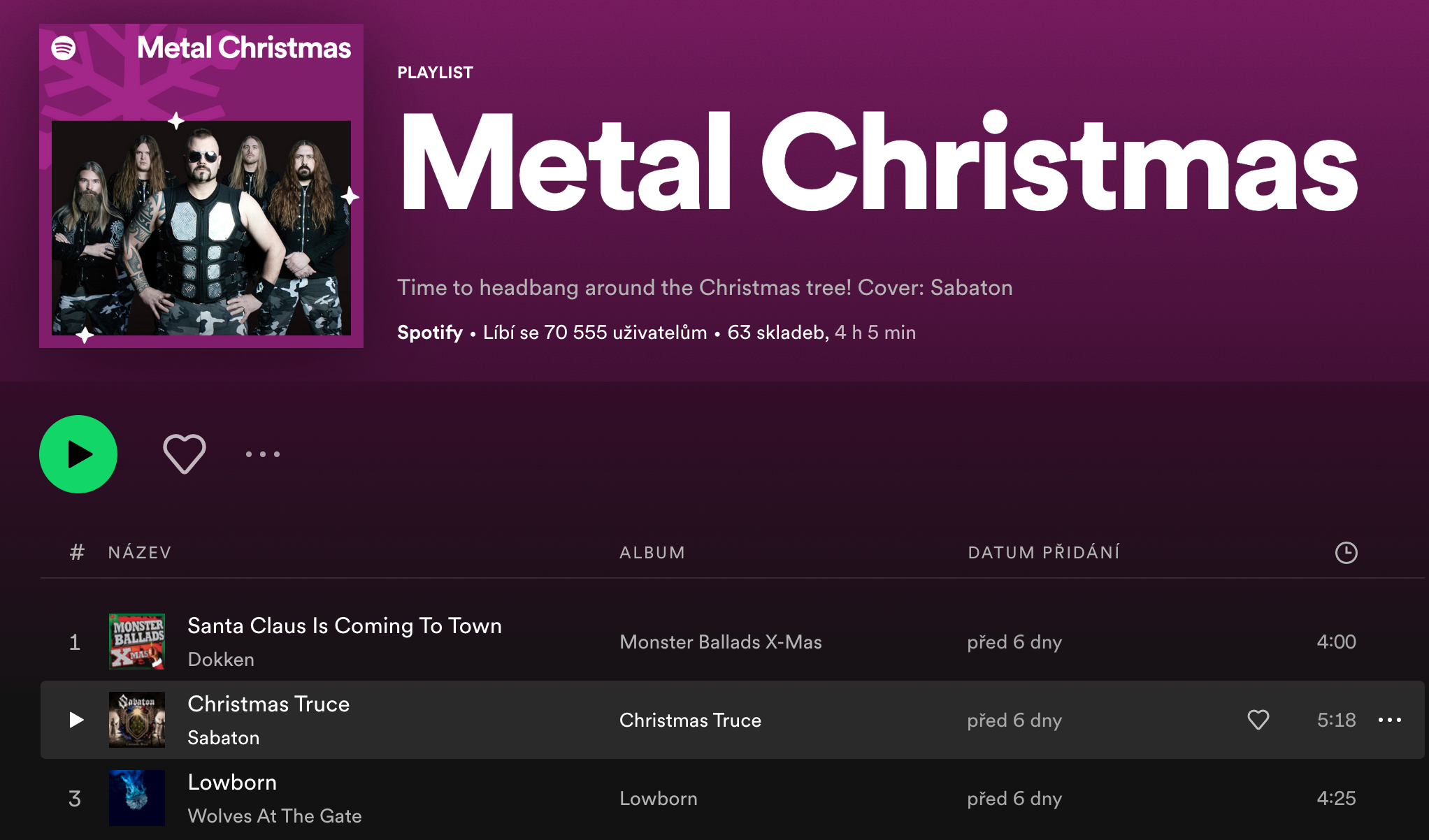Screen dimensions: 1429x840
Task: Open Monster Ballads X-Mas album
Action: tap(721, 642)
